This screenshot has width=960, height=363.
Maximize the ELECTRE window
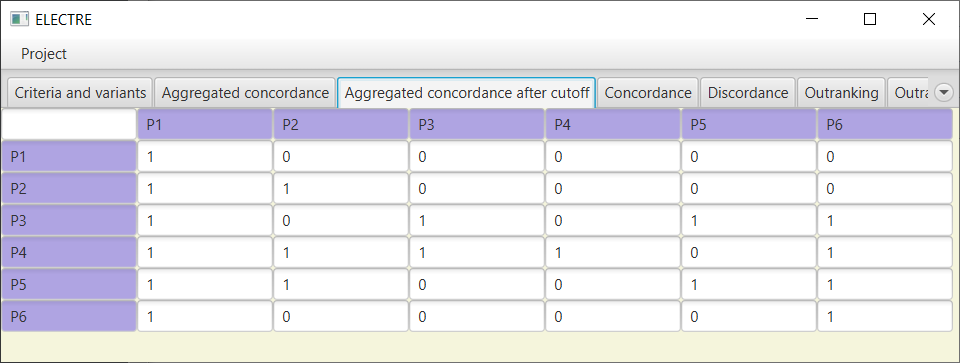tap(869, 20)
